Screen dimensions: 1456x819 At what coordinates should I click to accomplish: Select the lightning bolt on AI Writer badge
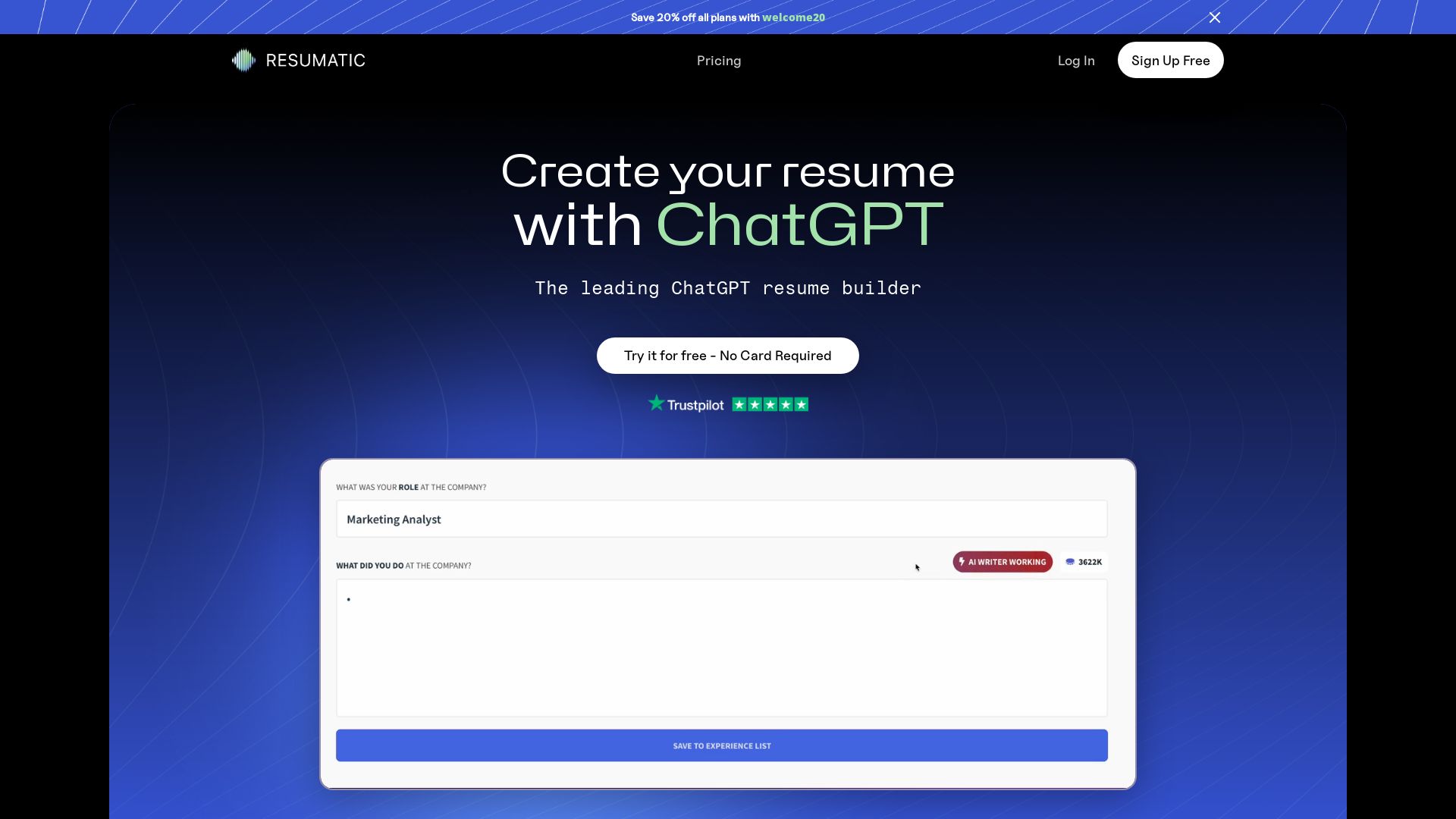point(962,561)
